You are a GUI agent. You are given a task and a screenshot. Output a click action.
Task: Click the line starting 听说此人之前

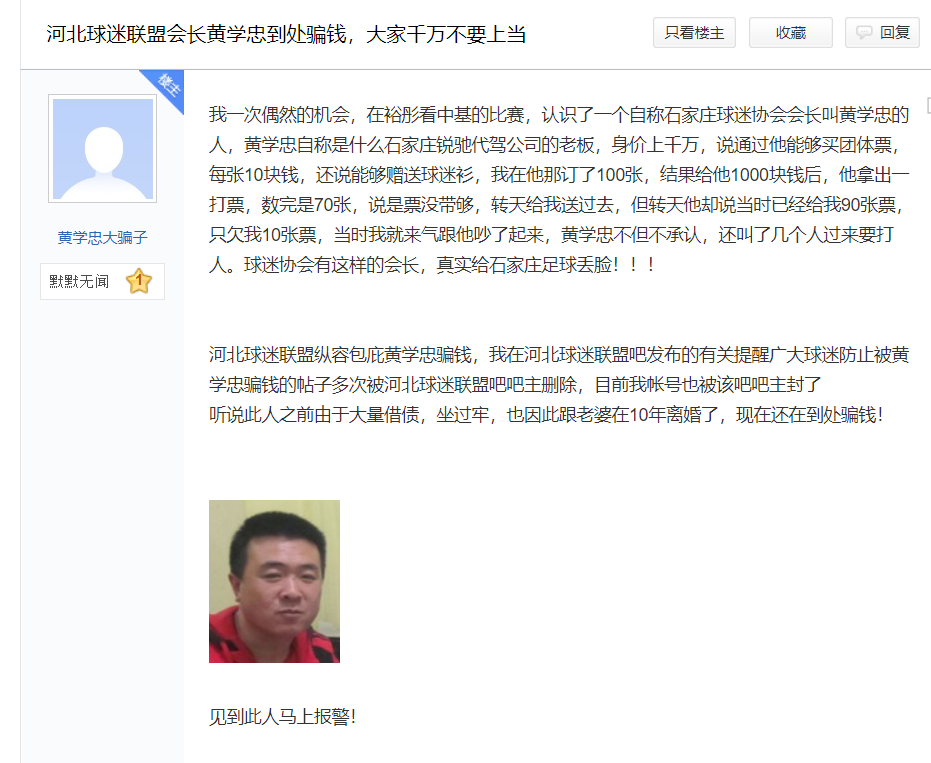(x=546, y=414)
